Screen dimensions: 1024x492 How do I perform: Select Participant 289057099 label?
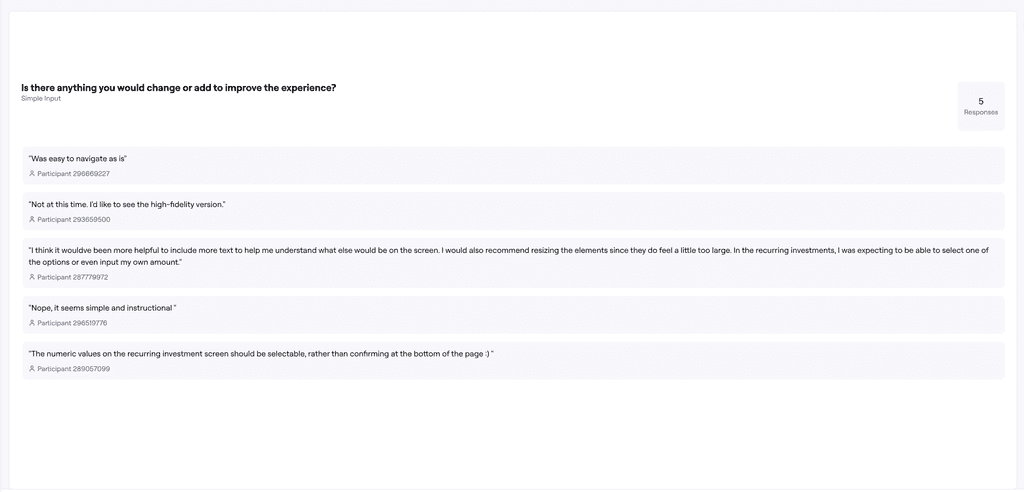73,369
